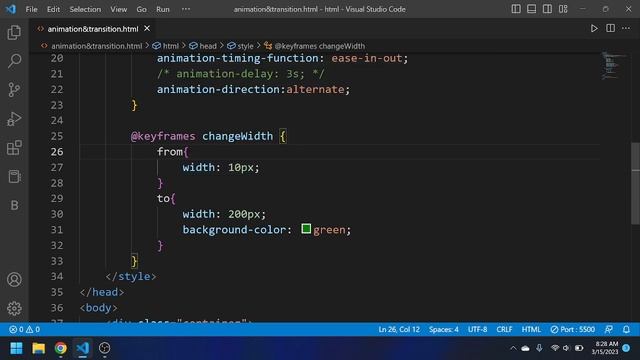Change language mode via HTML
Image resolution: width=640 pixels, height=360 pixels.
click(531, 329)
